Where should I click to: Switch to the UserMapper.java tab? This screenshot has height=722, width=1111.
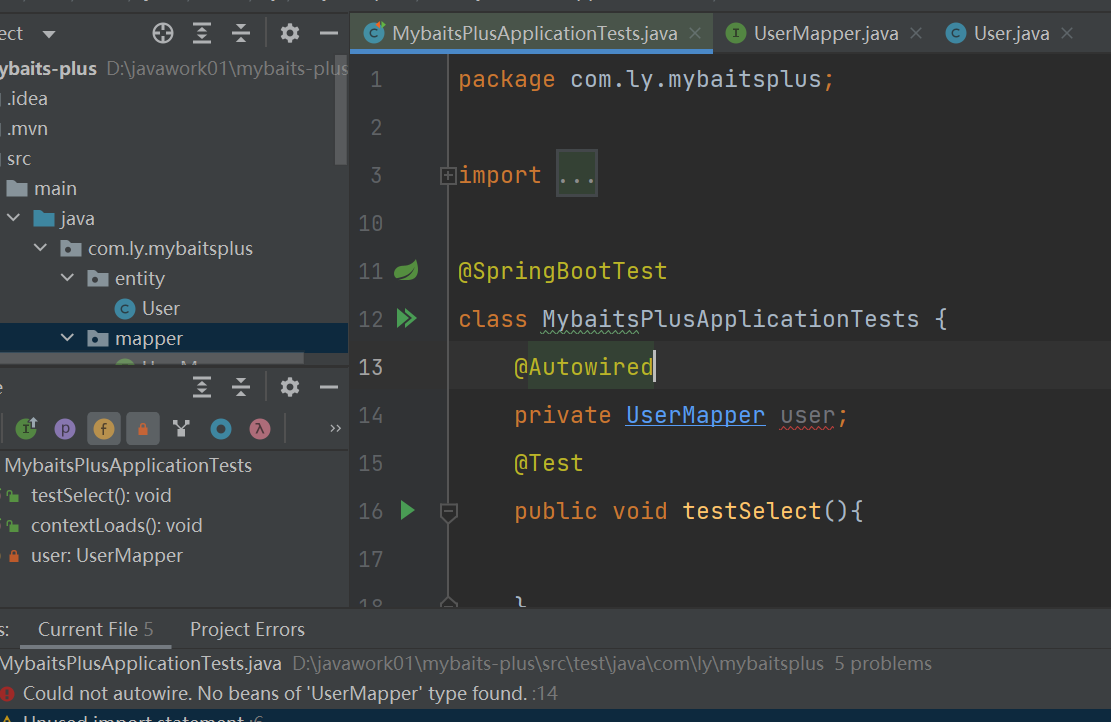[x=825, y=34]
